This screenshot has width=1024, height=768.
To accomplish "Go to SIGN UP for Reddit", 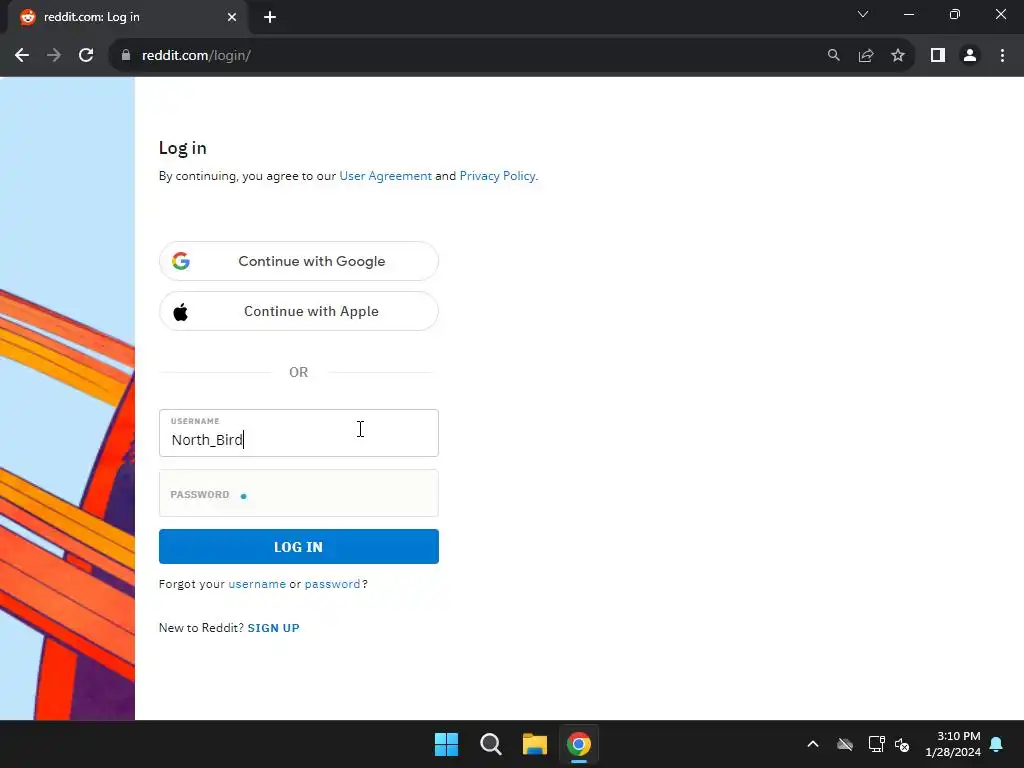I will 274,628.
